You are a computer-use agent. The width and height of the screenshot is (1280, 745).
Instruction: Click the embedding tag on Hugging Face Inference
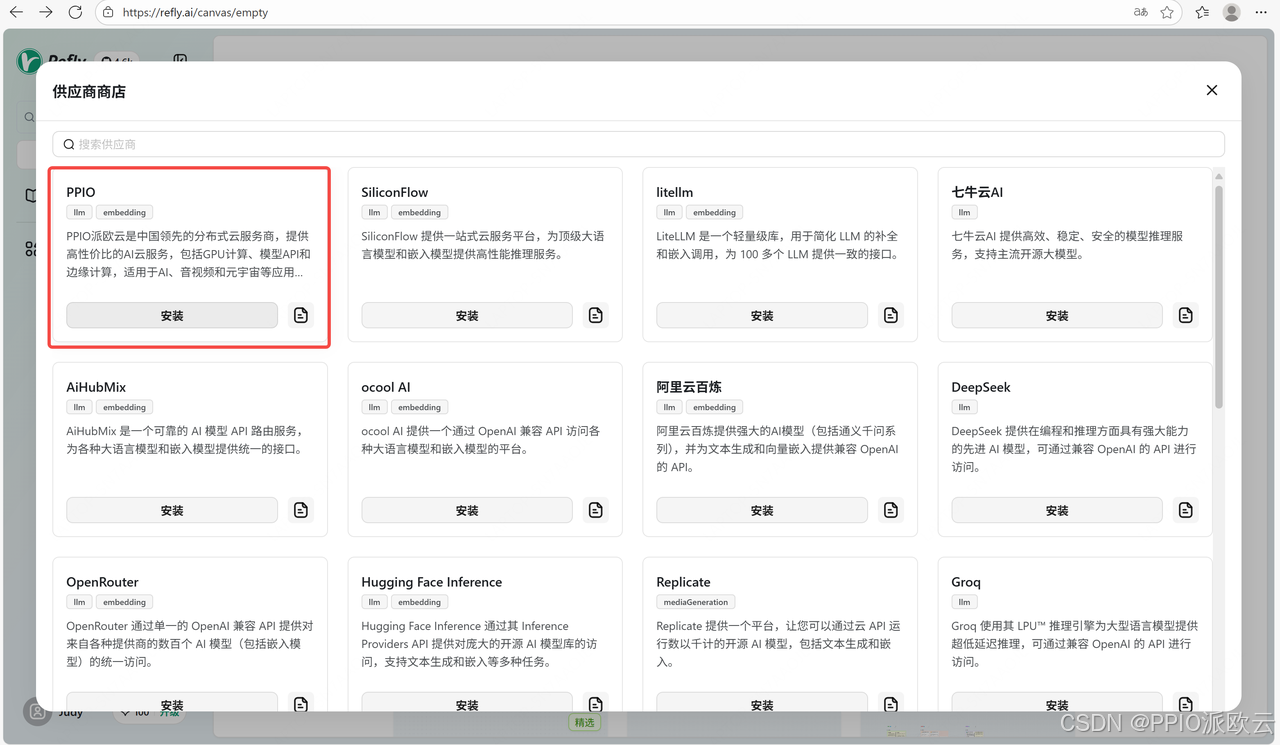point(419,602)
